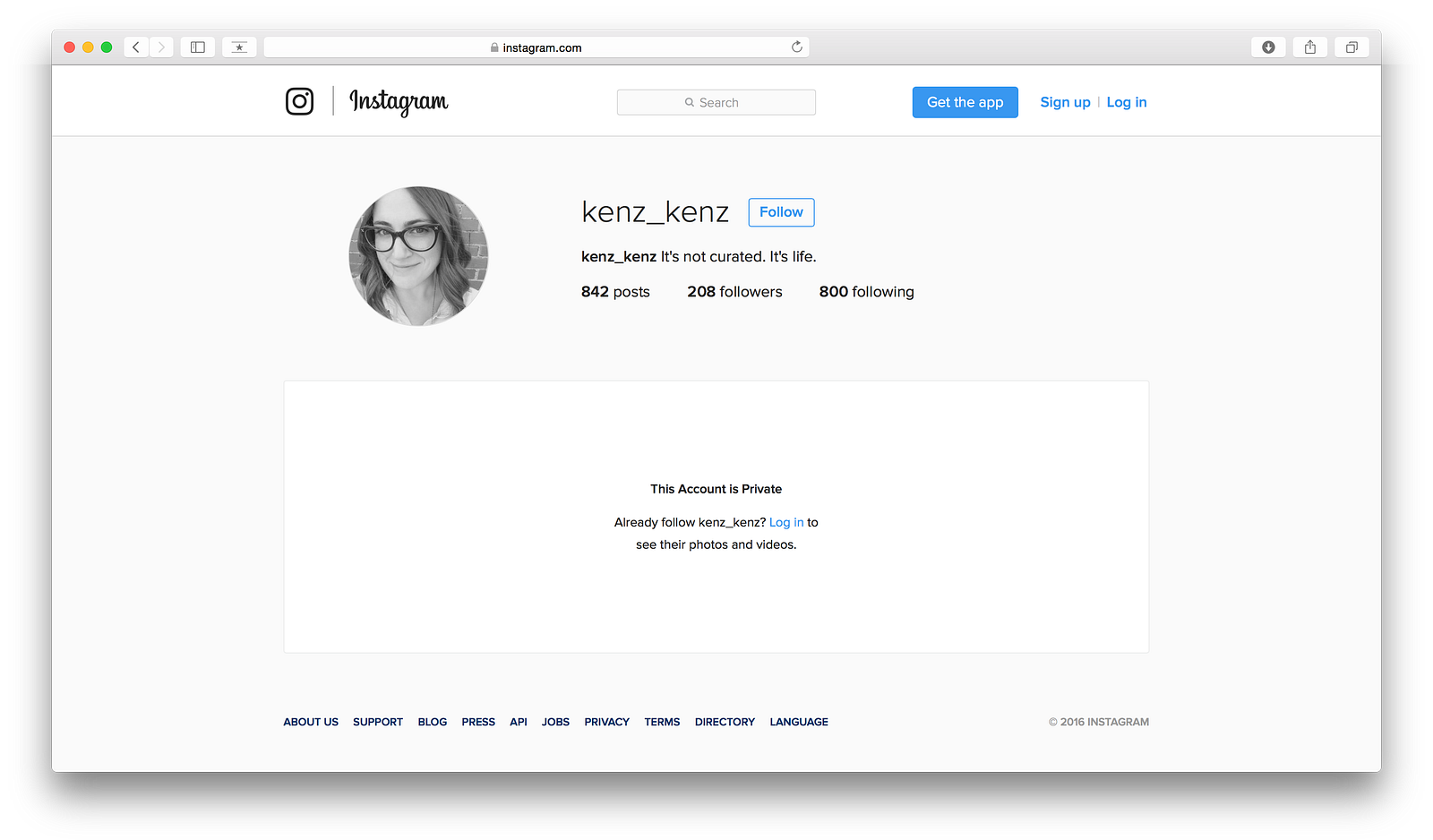Open API footer link
Viewport: 1433px width, 840px height.
pyautogui.click(x=519, y=722)
